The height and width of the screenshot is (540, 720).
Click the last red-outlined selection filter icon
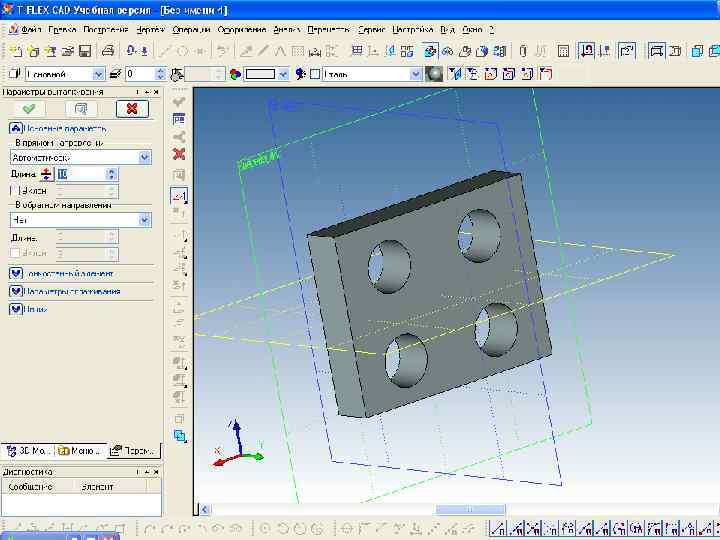pos(545,74)
